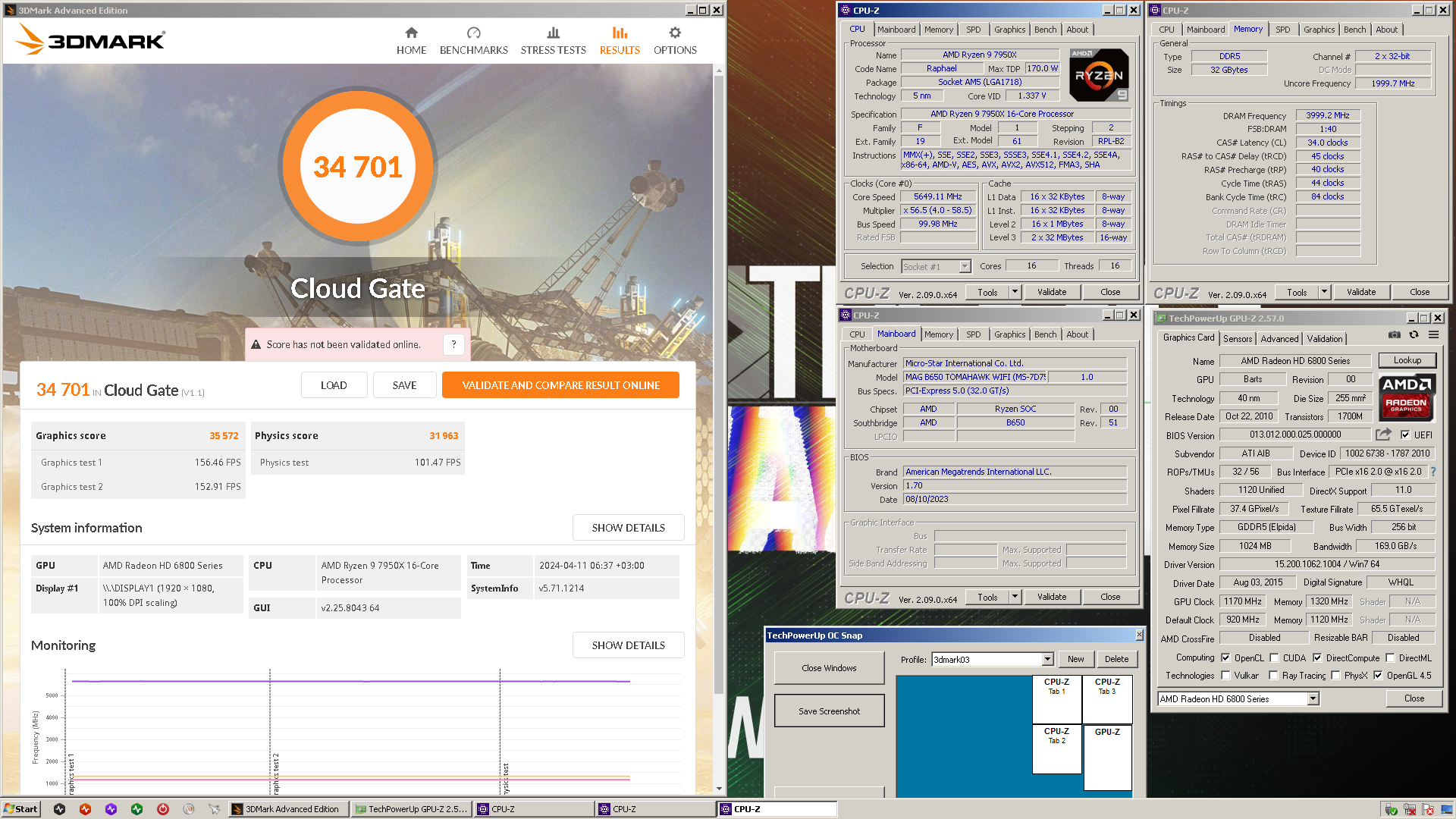Open the Socket #1 selection dropdown

965,266
